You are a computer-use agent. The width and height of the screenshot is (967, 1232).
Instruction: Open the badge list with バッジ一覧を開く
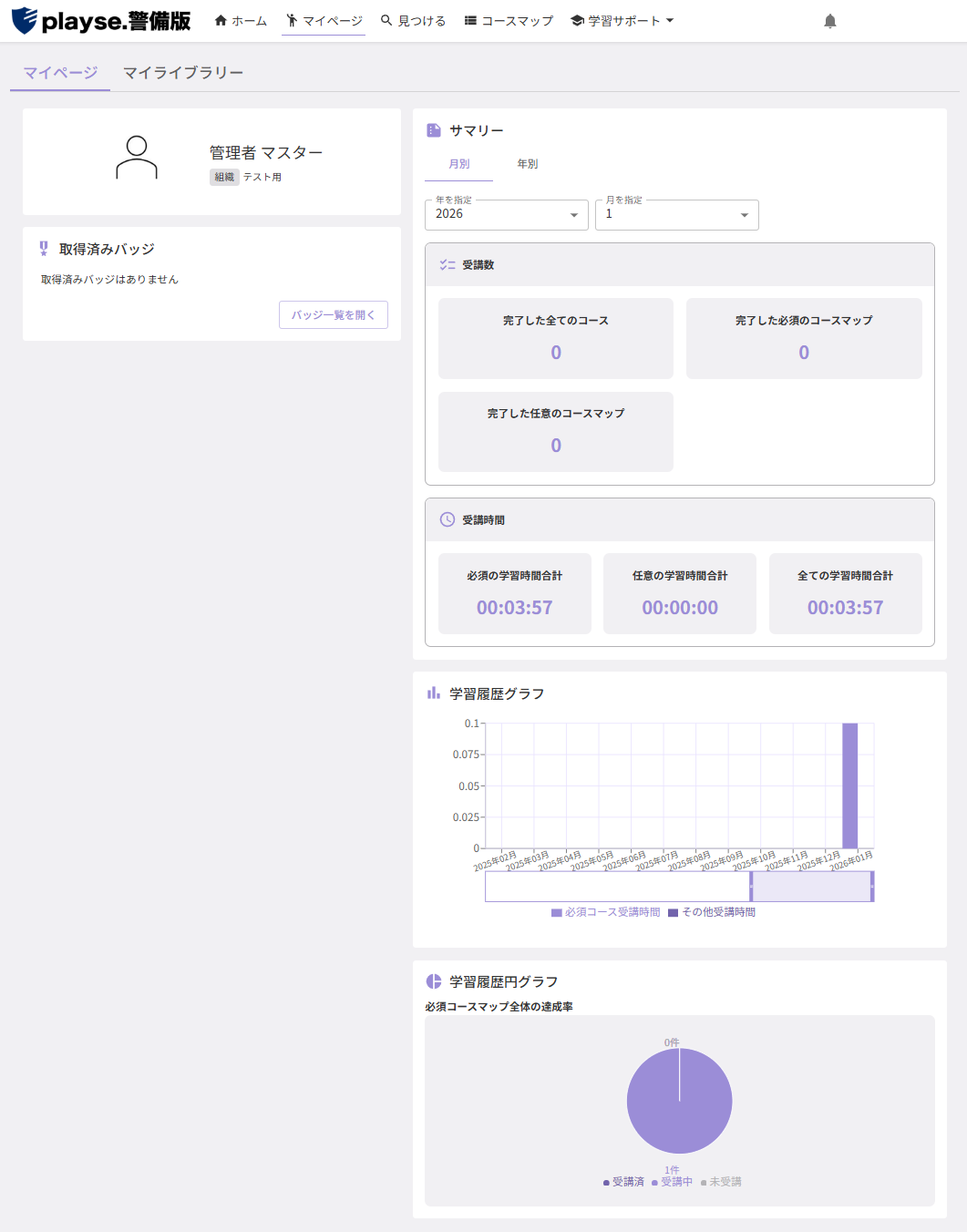pyautogui.click(x=334, y=314)
